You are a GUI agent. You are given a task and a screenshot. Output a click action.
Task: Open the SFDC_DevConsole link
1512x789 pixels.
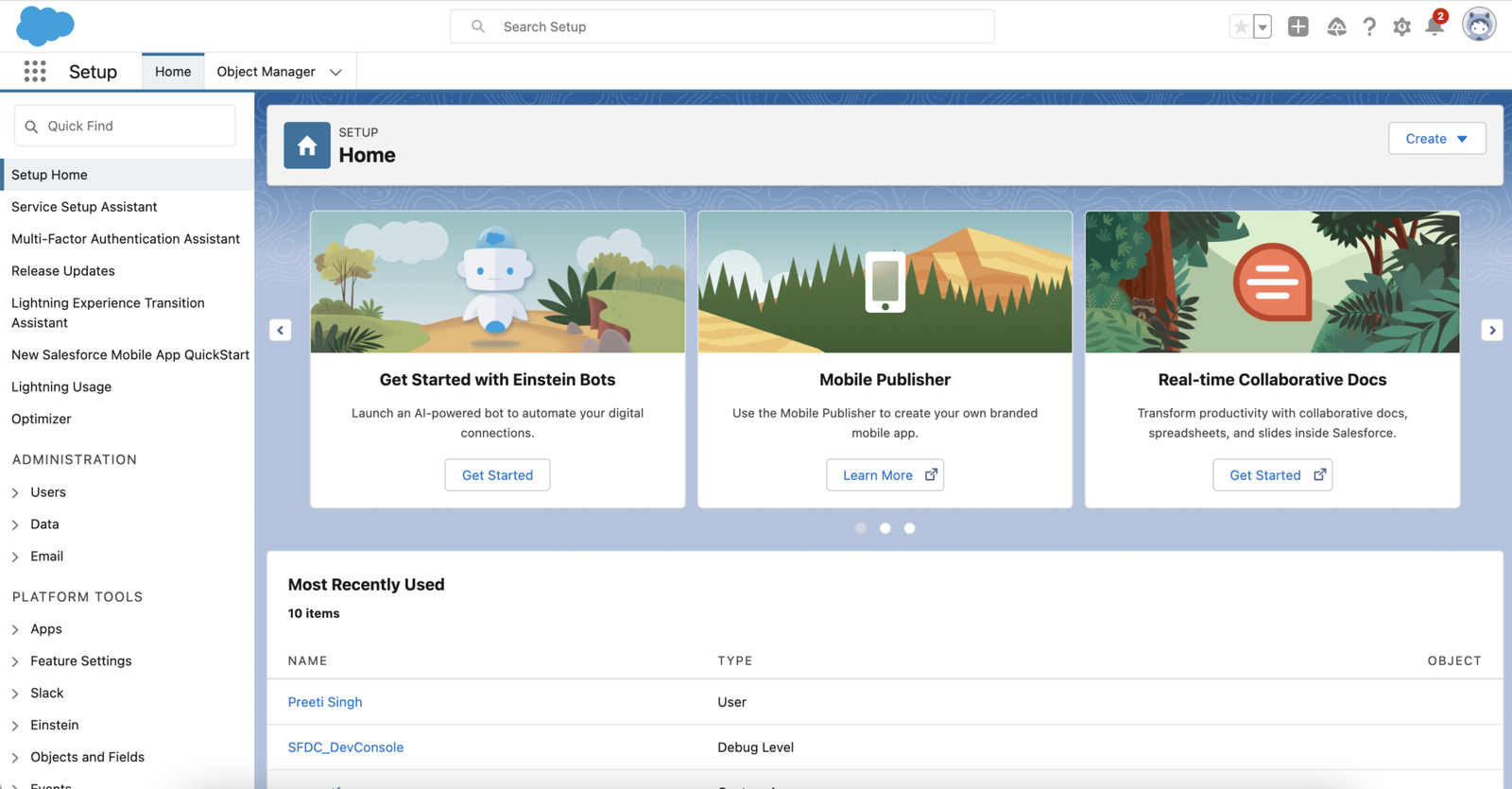click(x=346, y=747)
